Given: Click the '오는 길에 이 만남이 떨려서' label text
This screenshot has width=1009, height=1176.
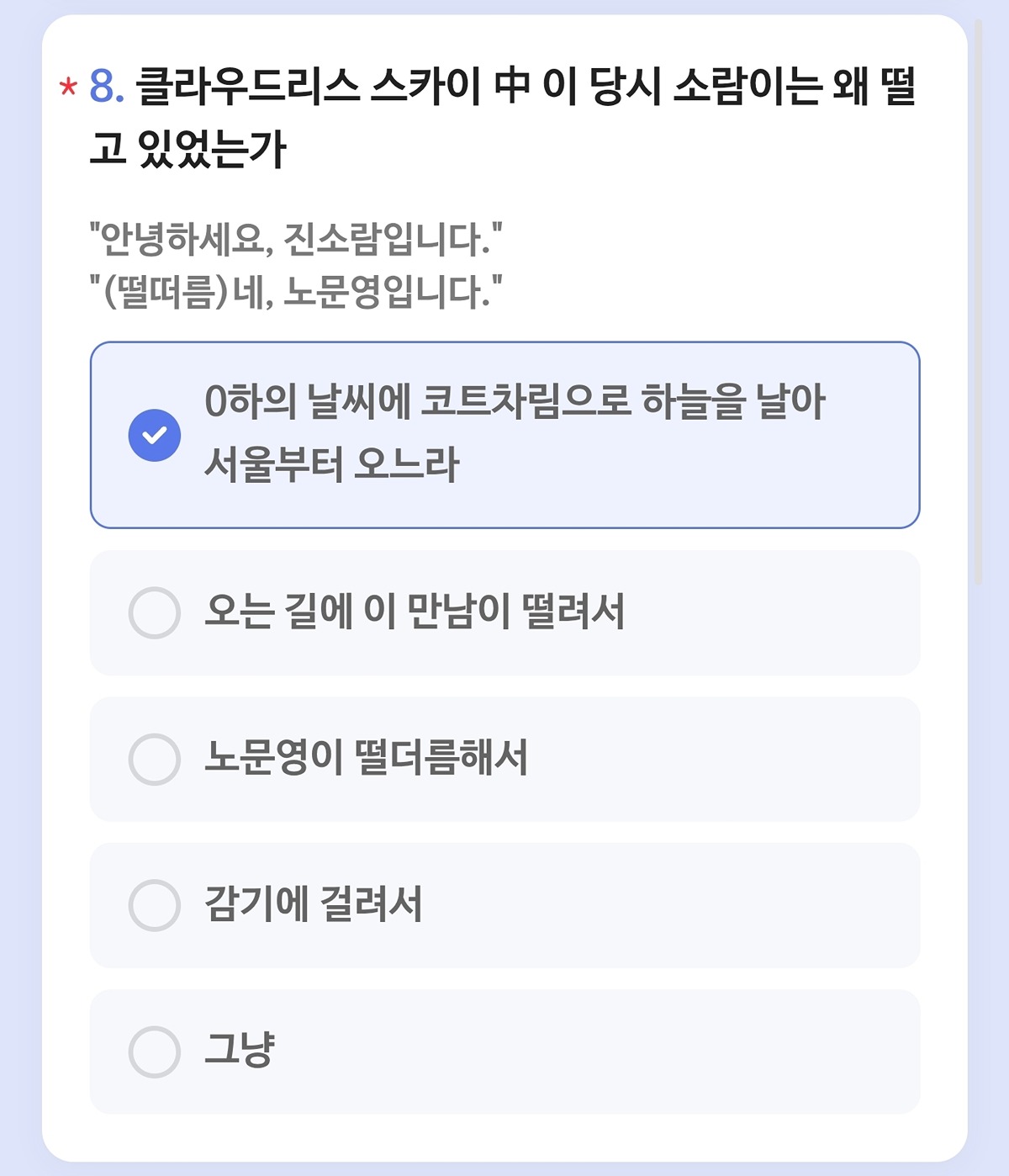Looking at the screenshot, I should tap(415, 612).
